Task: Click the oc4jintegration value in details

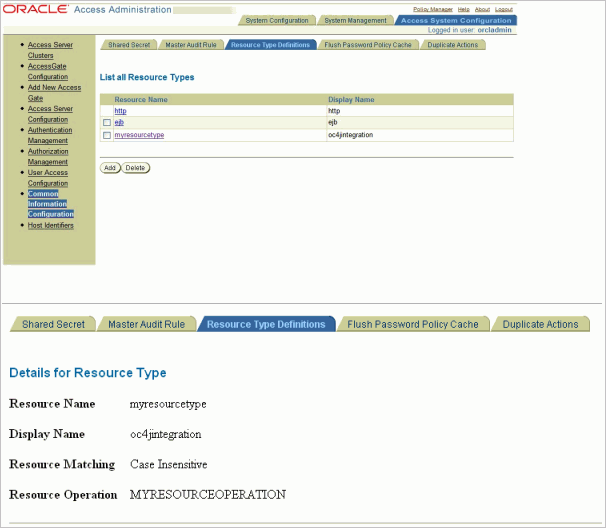Action: click(165, 434)
